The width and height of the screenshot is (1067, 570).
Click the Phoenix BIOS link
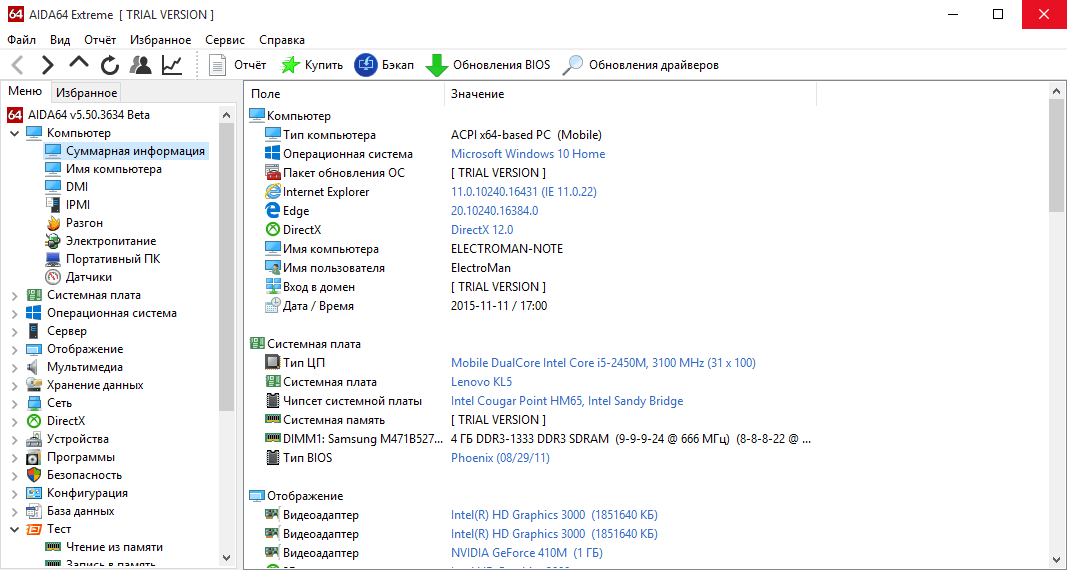500,458
